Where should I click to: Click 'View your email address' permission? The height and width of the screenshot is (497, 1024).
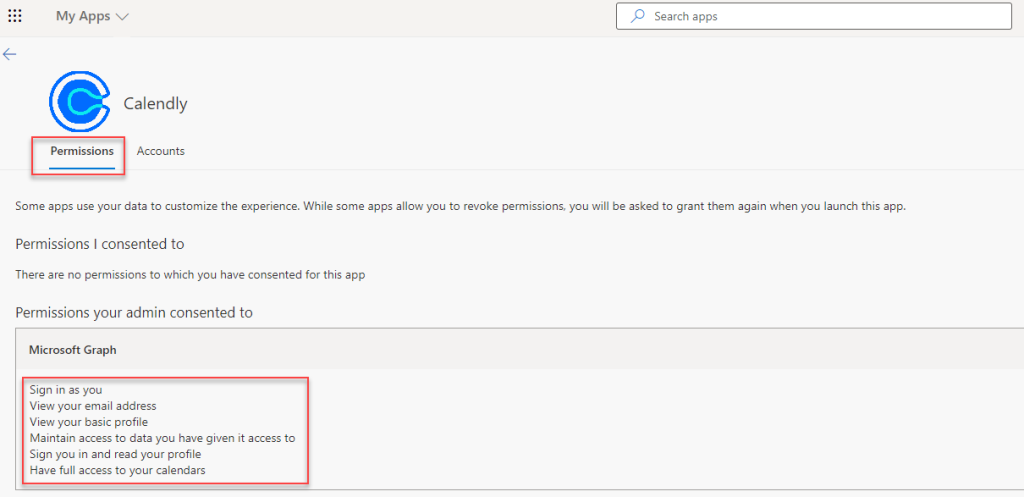click(x=93, y=406)
